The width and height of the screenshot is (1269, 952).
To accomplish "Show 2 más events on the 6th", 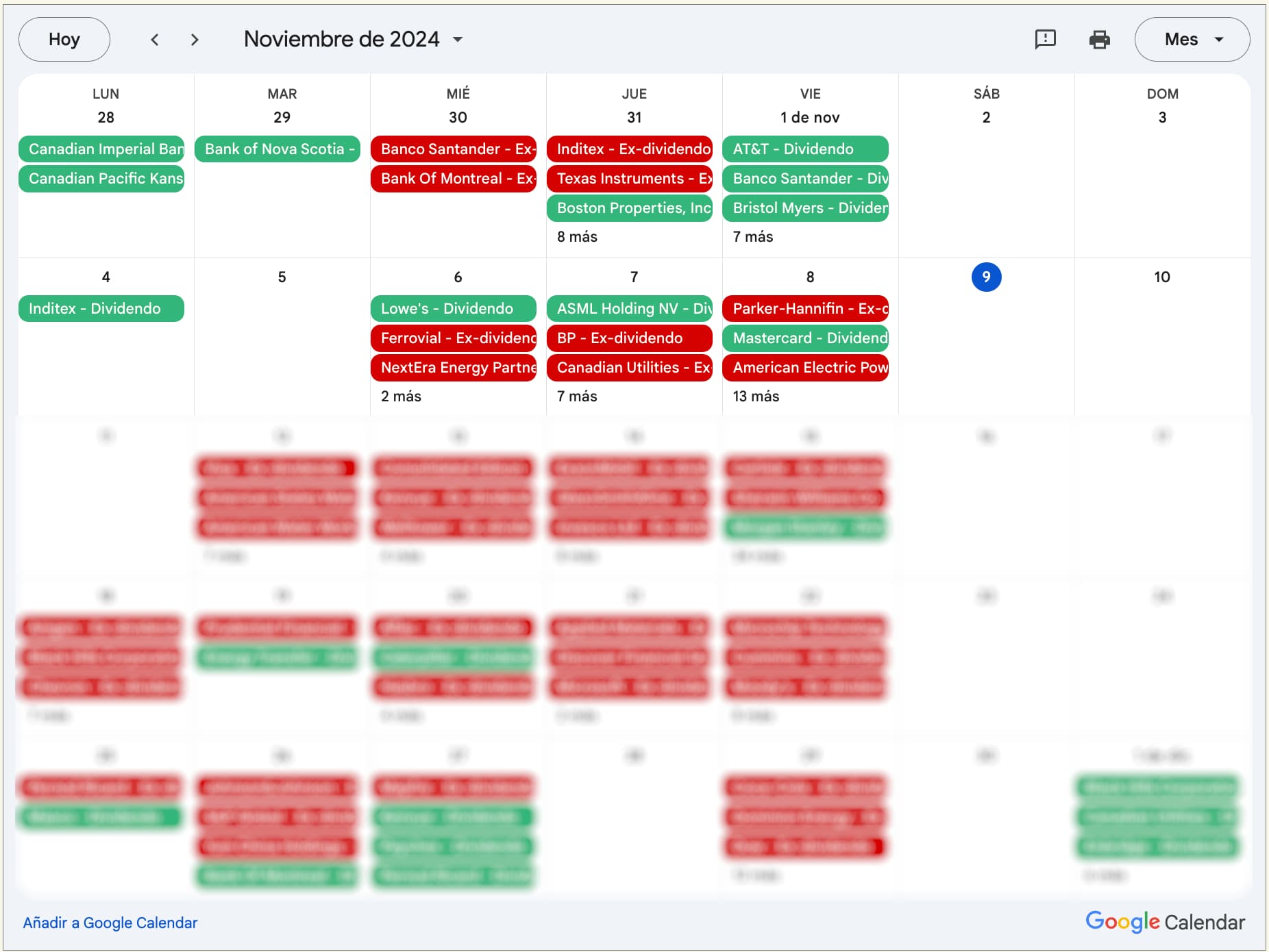I will 401,397.
